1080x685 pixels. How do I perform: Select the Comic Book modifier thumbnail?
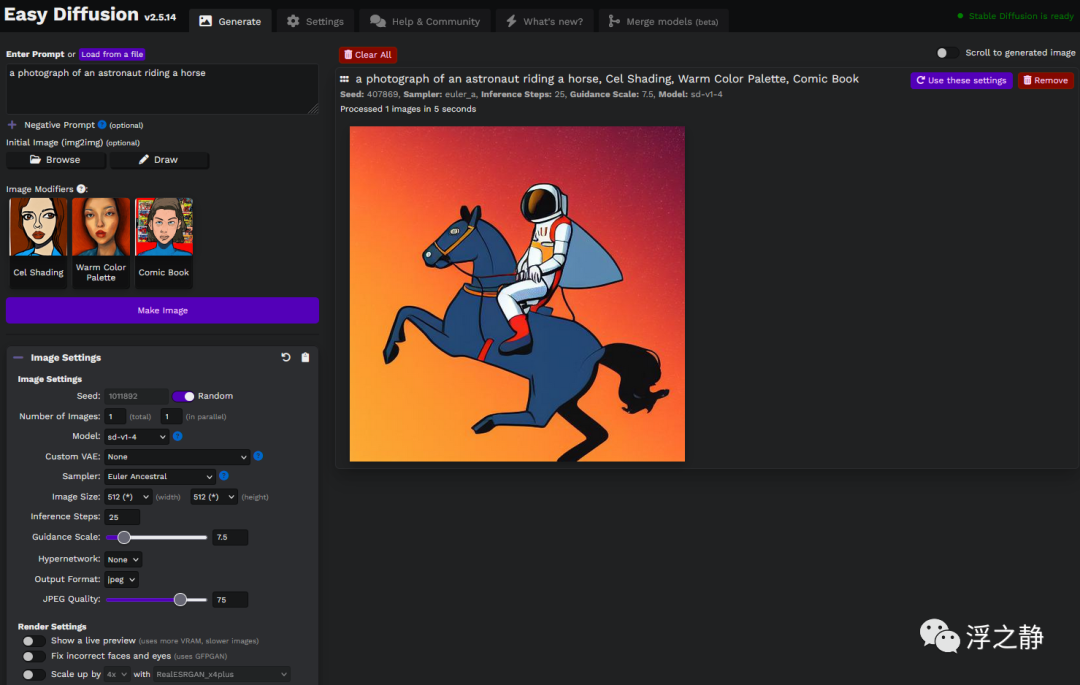pyautogui.click(x=163, y=242)
